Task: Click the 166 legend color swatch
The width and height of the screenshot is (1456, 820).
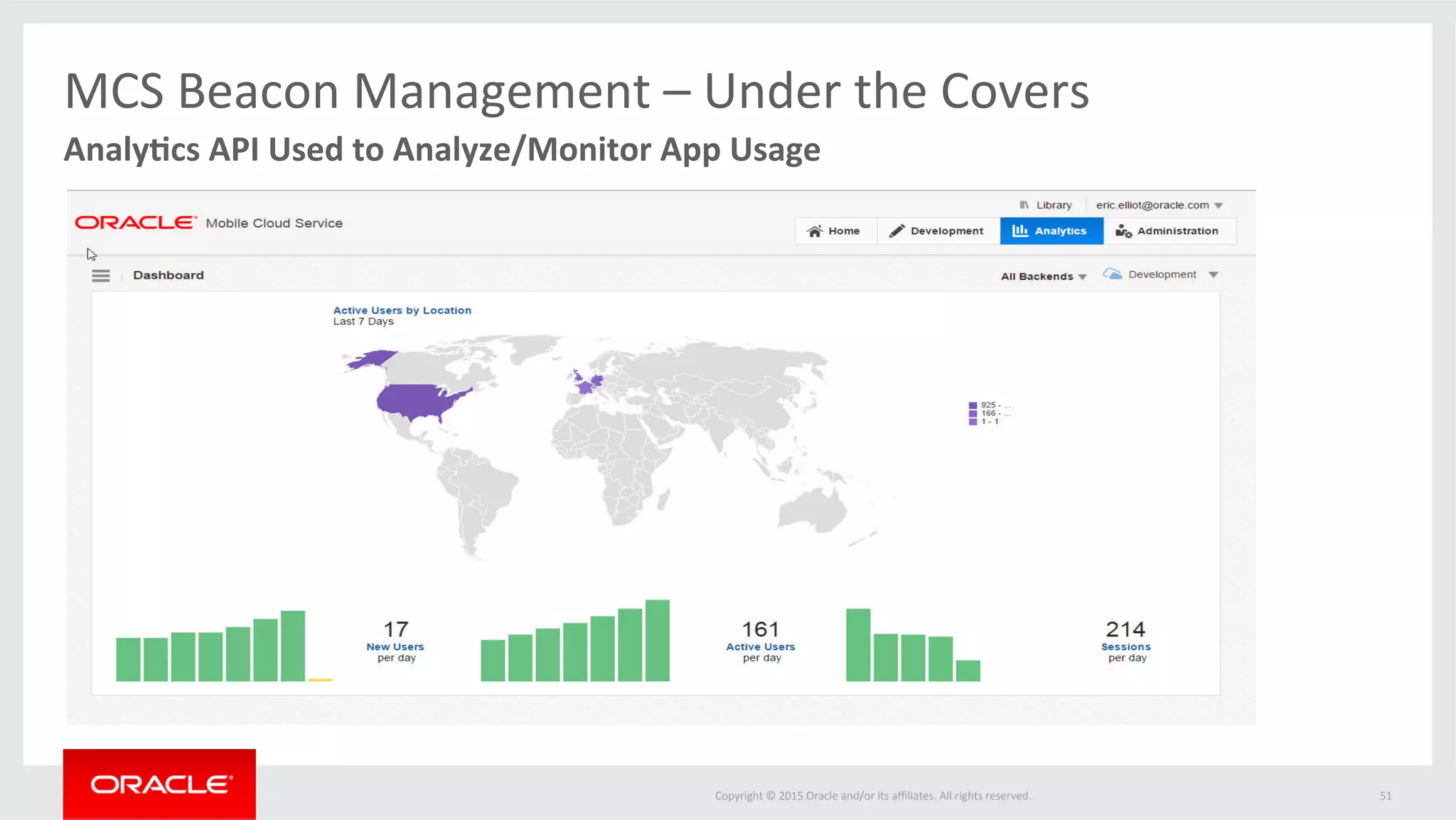Action: pyautogui.click(x=973, y=413)
